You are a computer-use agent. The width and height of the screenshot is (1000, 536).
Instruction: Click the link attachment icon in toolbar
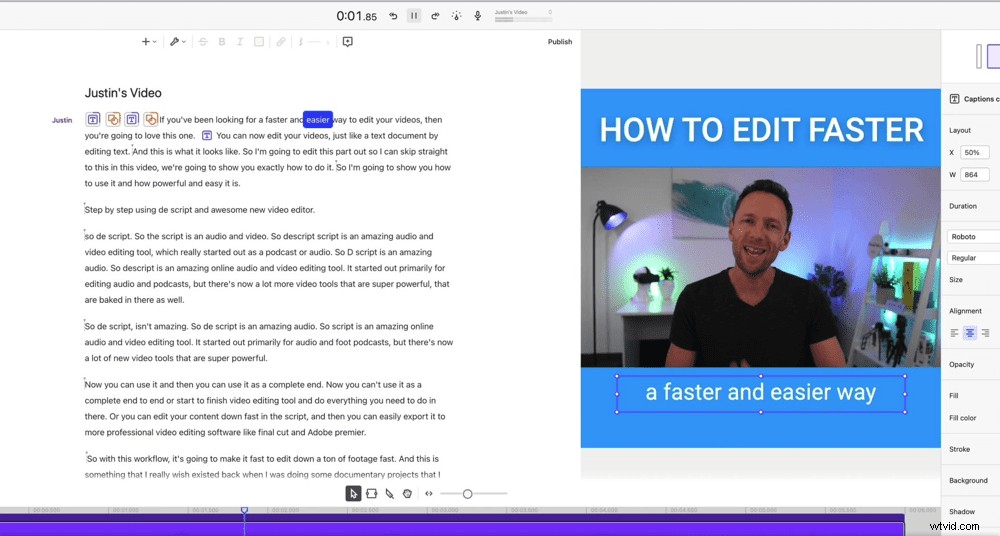[x=281, y=41]
